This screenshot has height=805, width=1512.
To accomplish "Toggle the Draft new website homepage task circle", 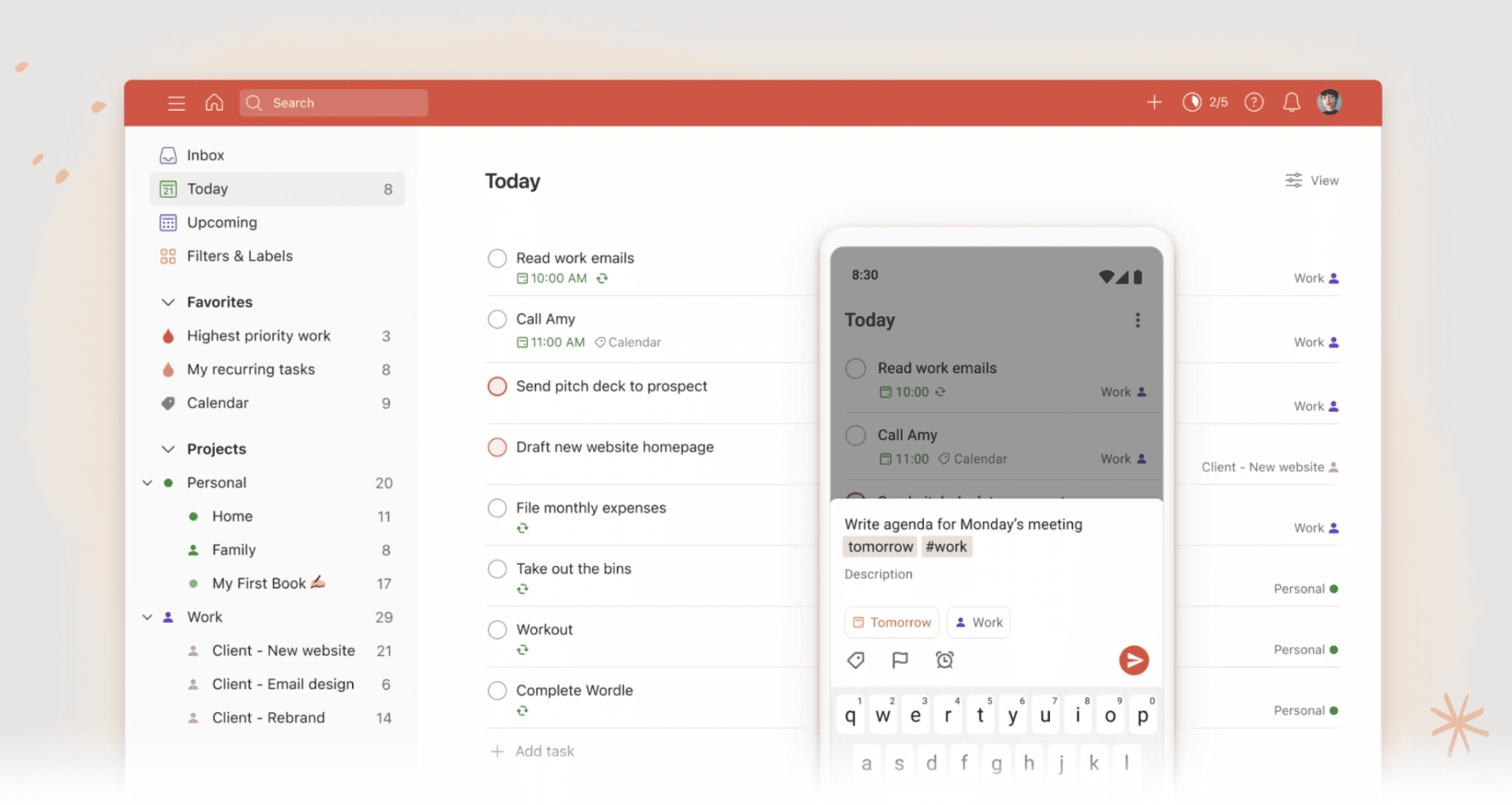I will [x=497, y=446].
